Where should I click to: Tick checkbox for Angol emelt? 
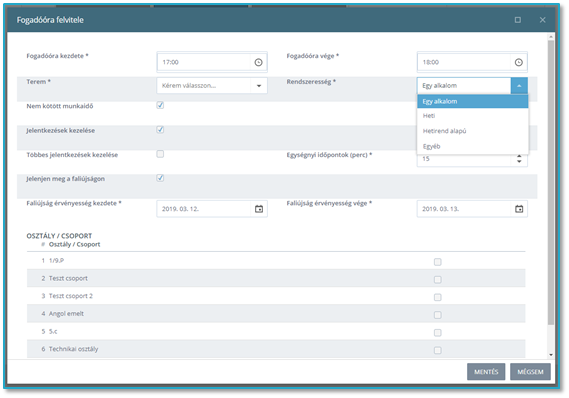[438, 315]
